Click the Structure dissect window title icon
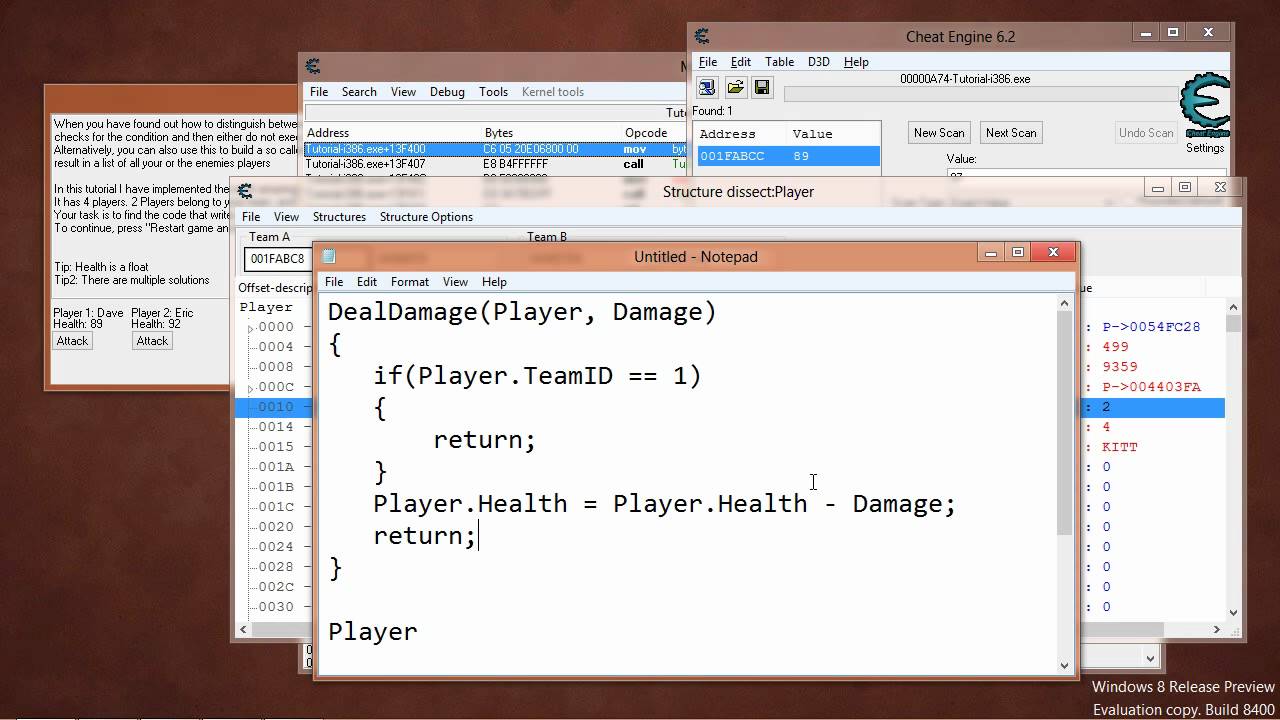This screenshot has height=720, width=1280. [x=245, y=192]
